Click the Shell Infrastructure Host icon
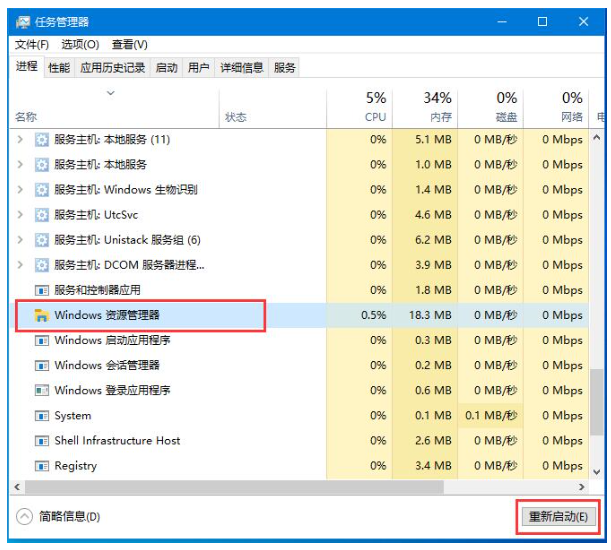 42,441
